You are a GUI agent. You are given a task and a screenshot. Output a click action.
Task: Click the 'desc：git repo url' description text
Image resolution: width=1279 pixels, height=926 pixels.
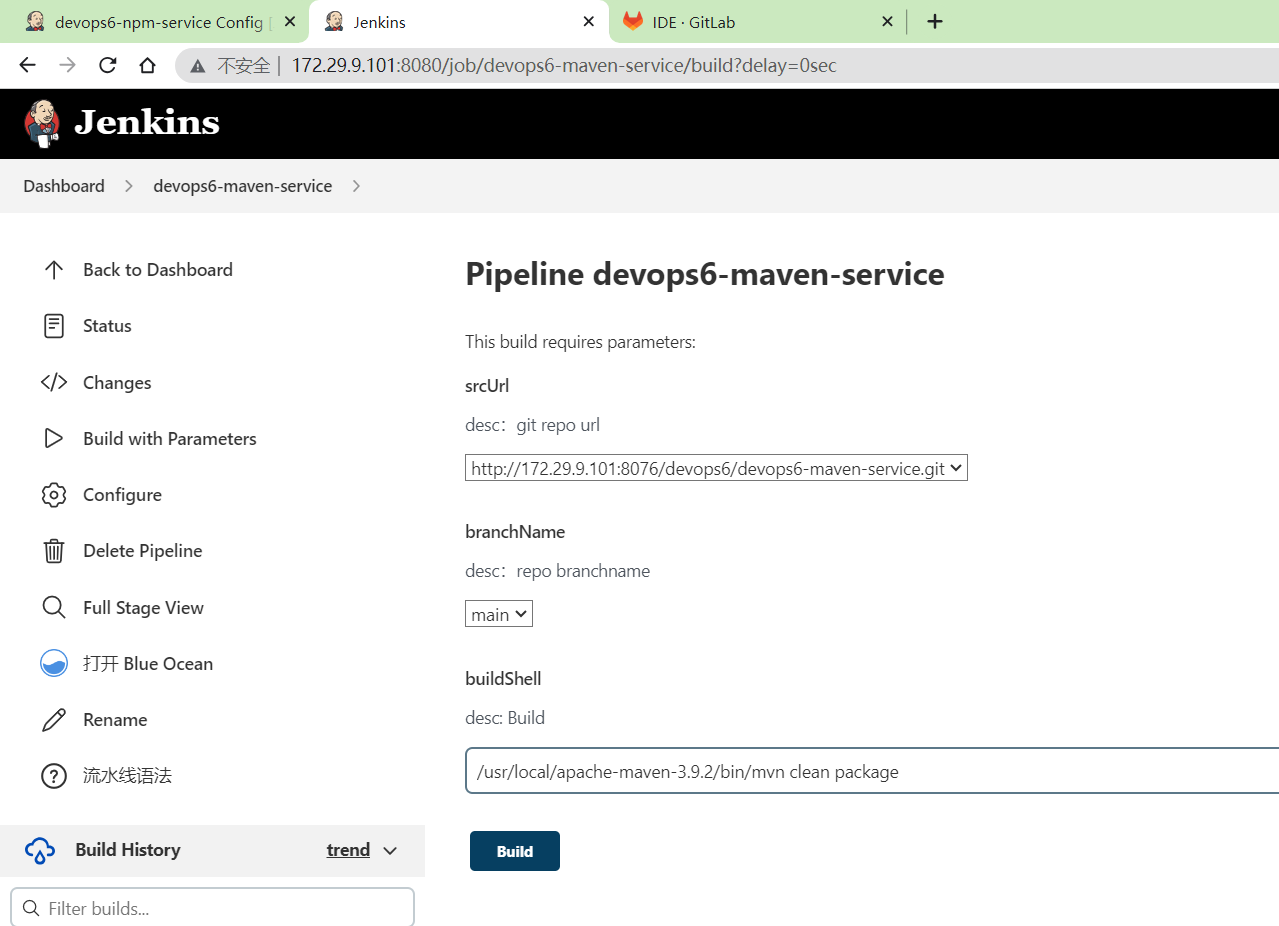(x=532, y=425)
